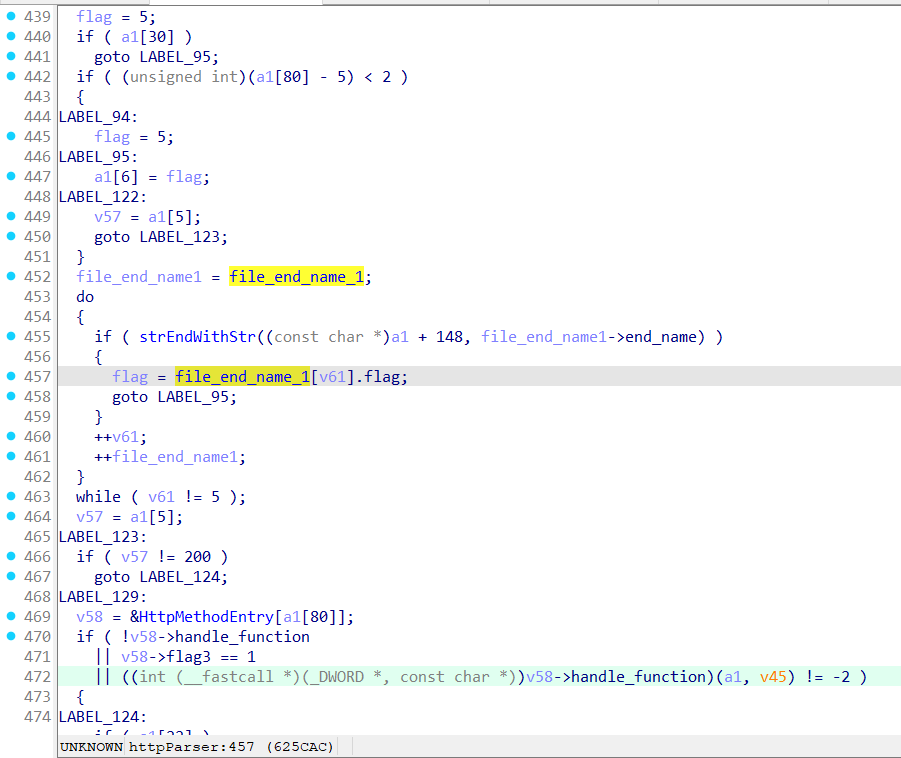Screen dimensions: 901x758
Task: Click flag3 member on line 471
Action: click(x=188, y=657)
